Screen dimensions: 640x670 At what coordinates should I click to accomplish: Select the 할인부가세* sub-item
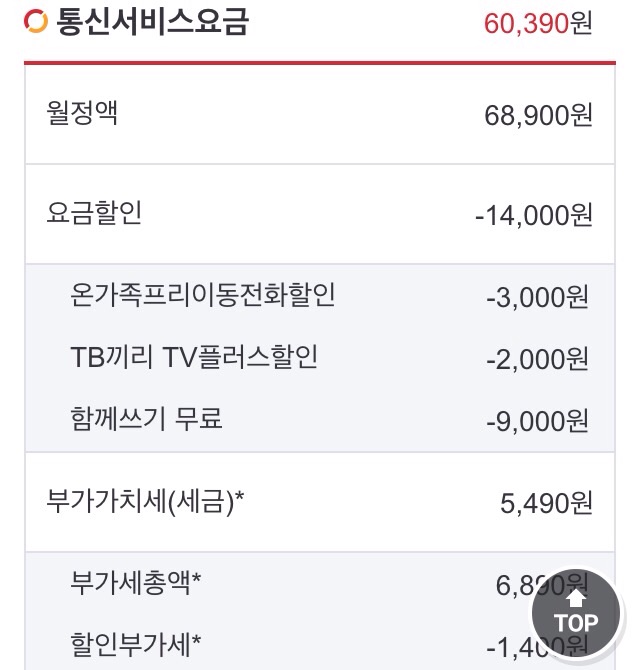point(136,641)
